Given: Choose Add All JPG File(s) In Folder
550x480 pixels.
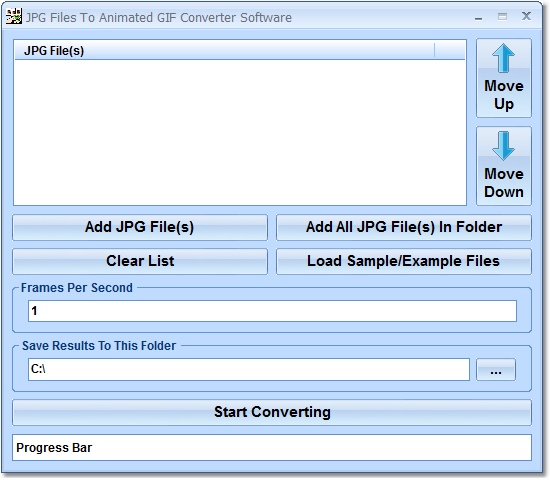Looking at the screenshot, I should click(x=404, y=227).
